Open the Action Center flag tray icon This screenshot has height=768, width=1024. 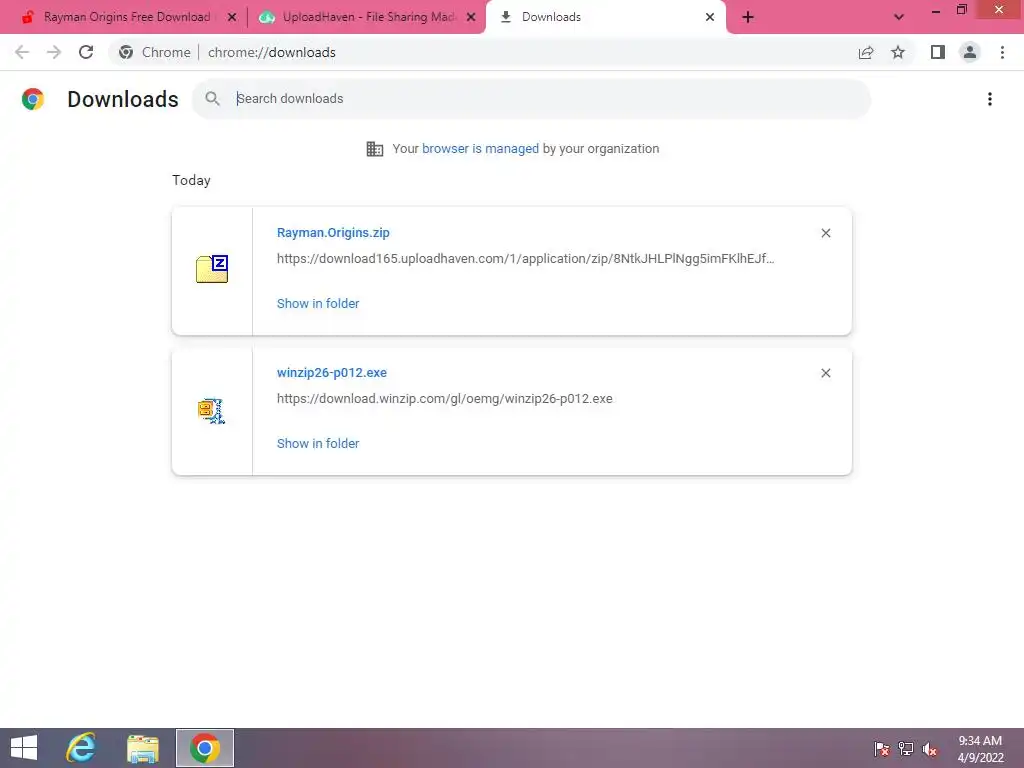[x=881, y=749]
